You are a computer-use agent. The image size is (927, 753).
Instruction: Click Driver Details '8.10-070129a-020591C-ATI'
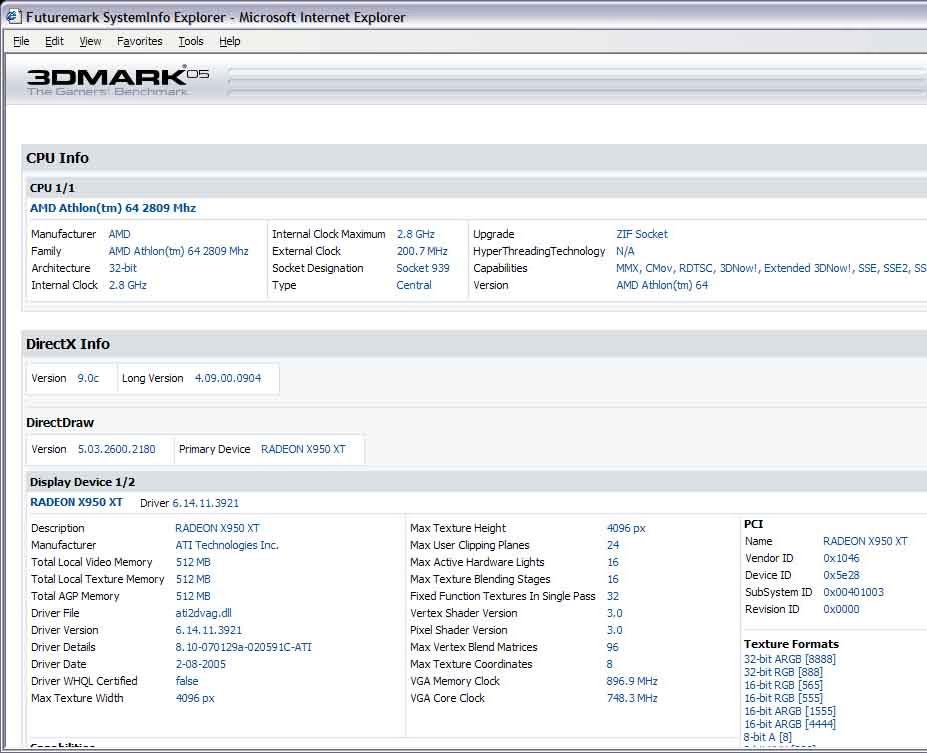tap(244, 647)
